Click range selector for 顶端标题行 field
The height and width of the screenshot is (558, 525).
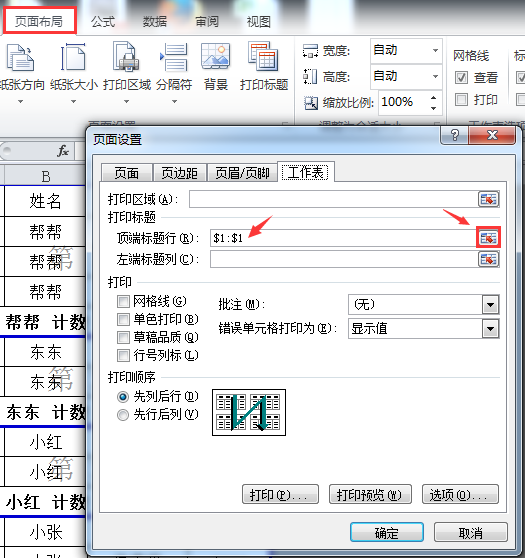click(488, 237)
